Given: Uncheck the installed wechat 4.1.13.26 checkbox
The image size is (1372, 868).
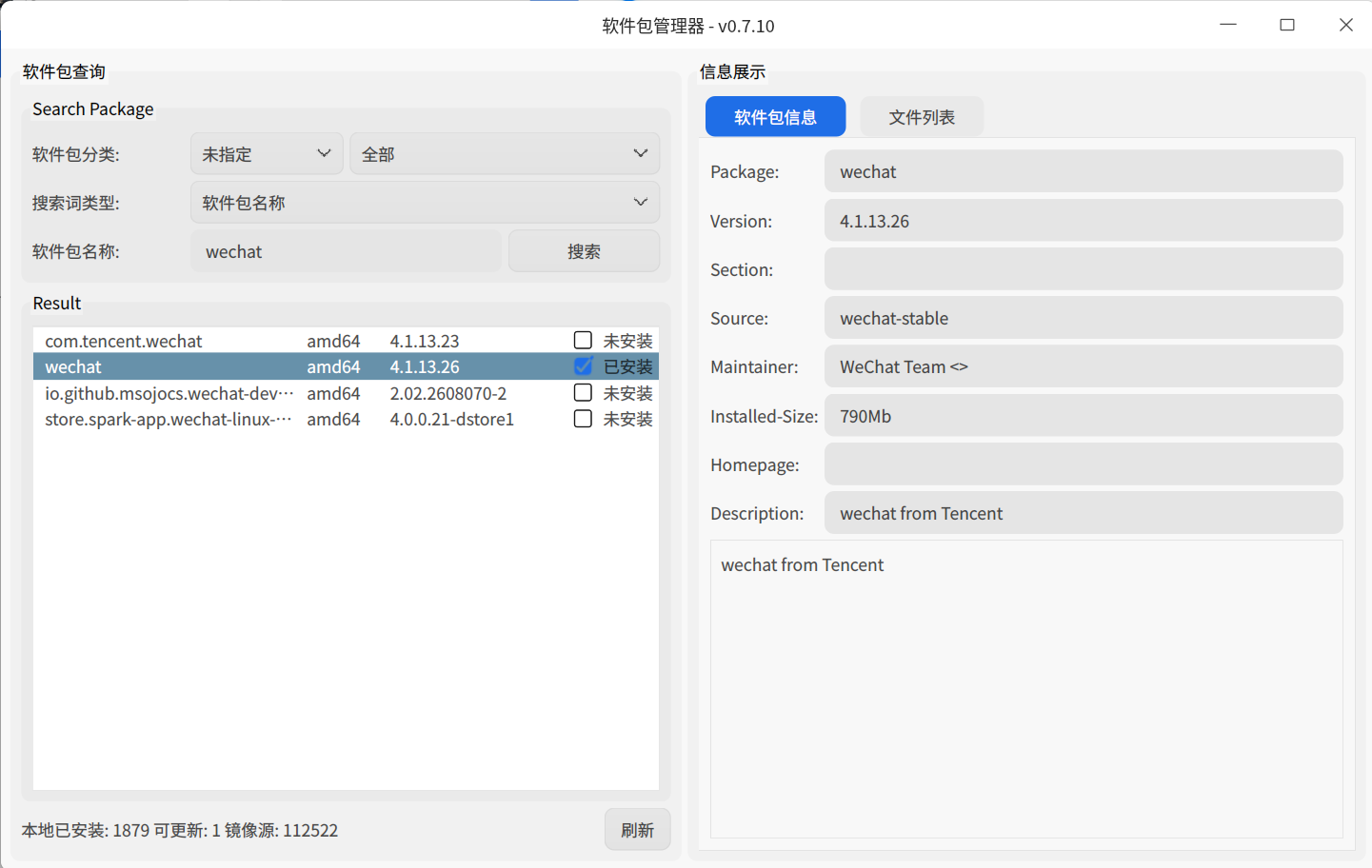Looking at the screenshot, I should (583, 366).
